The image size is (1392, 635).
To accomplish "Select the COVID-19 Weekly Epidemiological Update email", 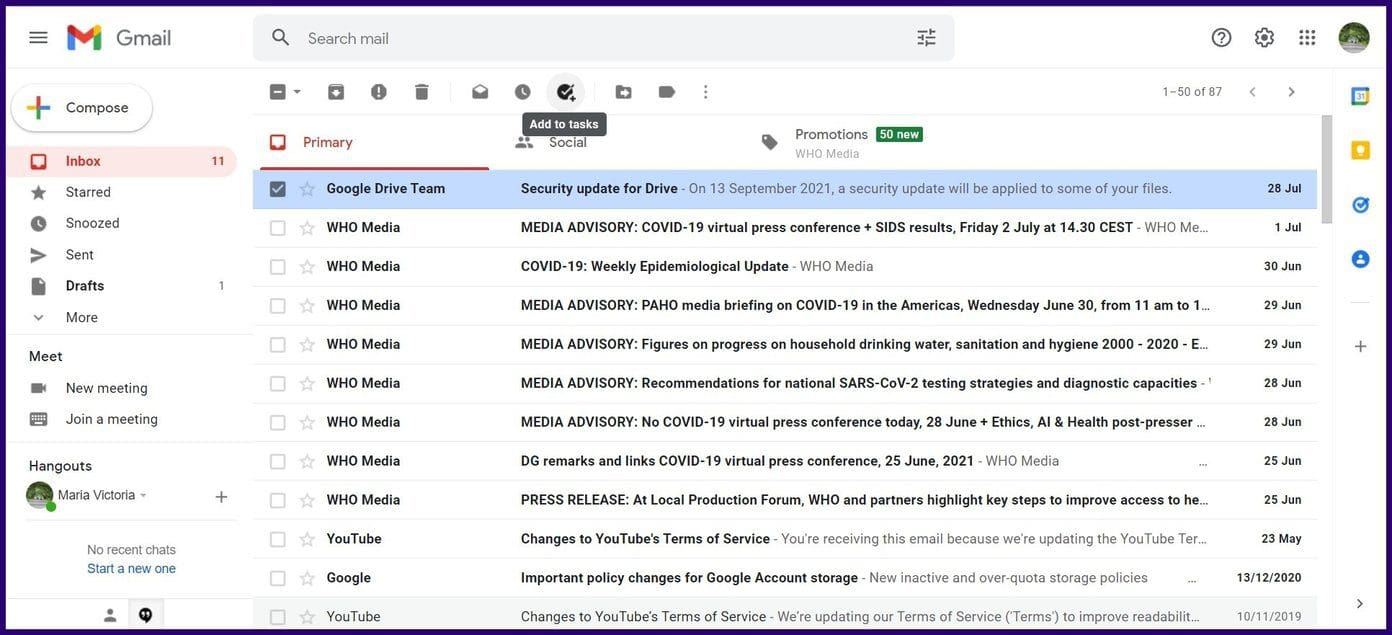I will point(278,267).
